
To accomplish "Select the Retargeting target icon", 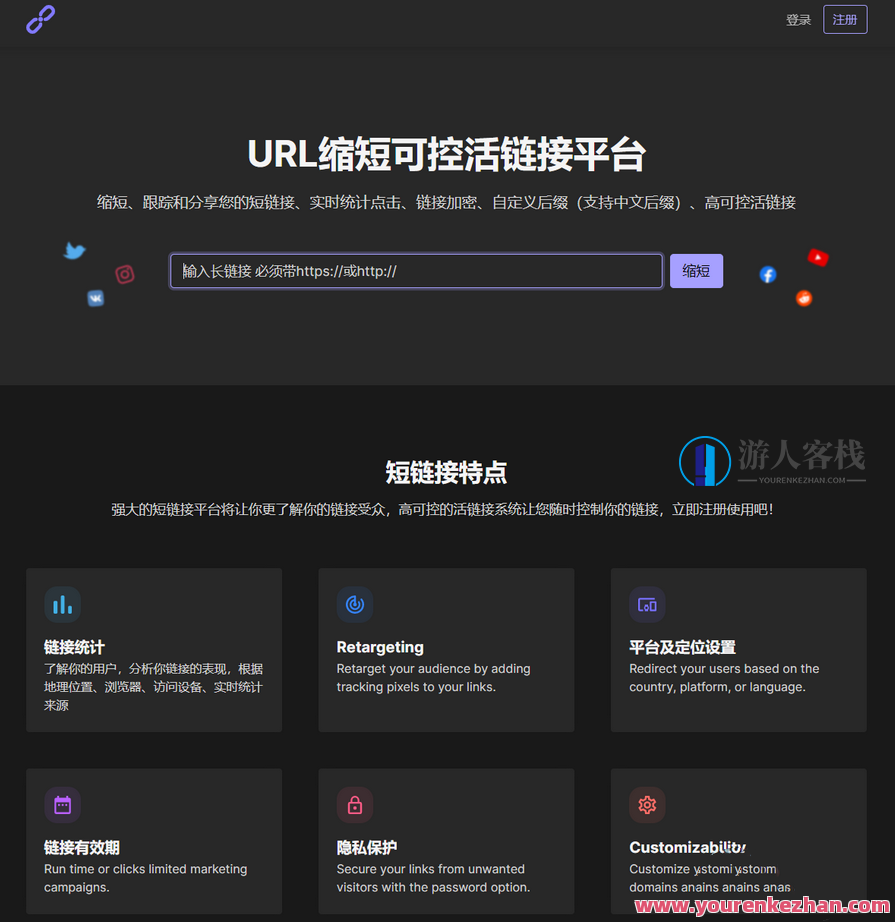I will (355, 604).
